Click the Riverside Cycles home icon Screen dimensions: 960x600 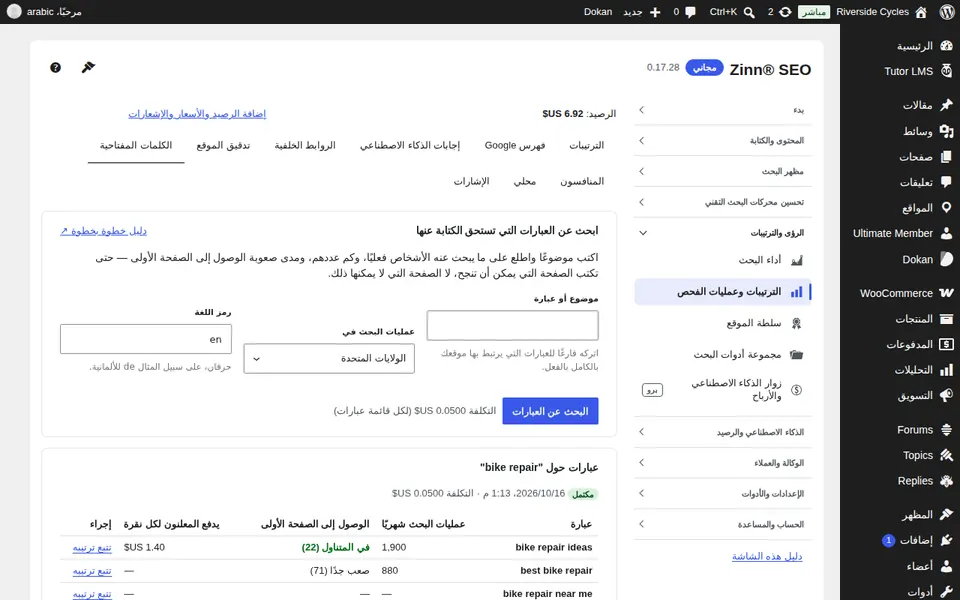[921, 12]
